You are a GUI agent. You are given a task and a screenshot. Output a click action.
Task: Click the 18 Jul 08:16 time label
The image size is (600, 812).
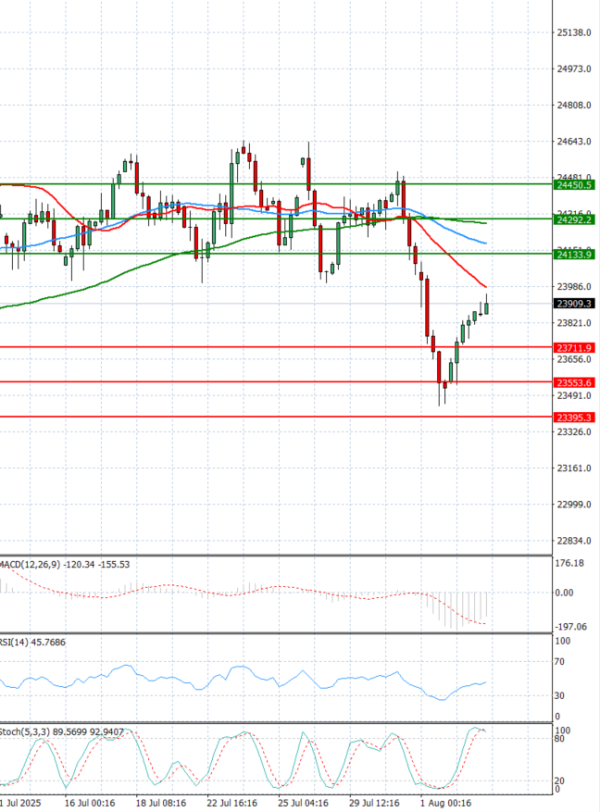160,803
